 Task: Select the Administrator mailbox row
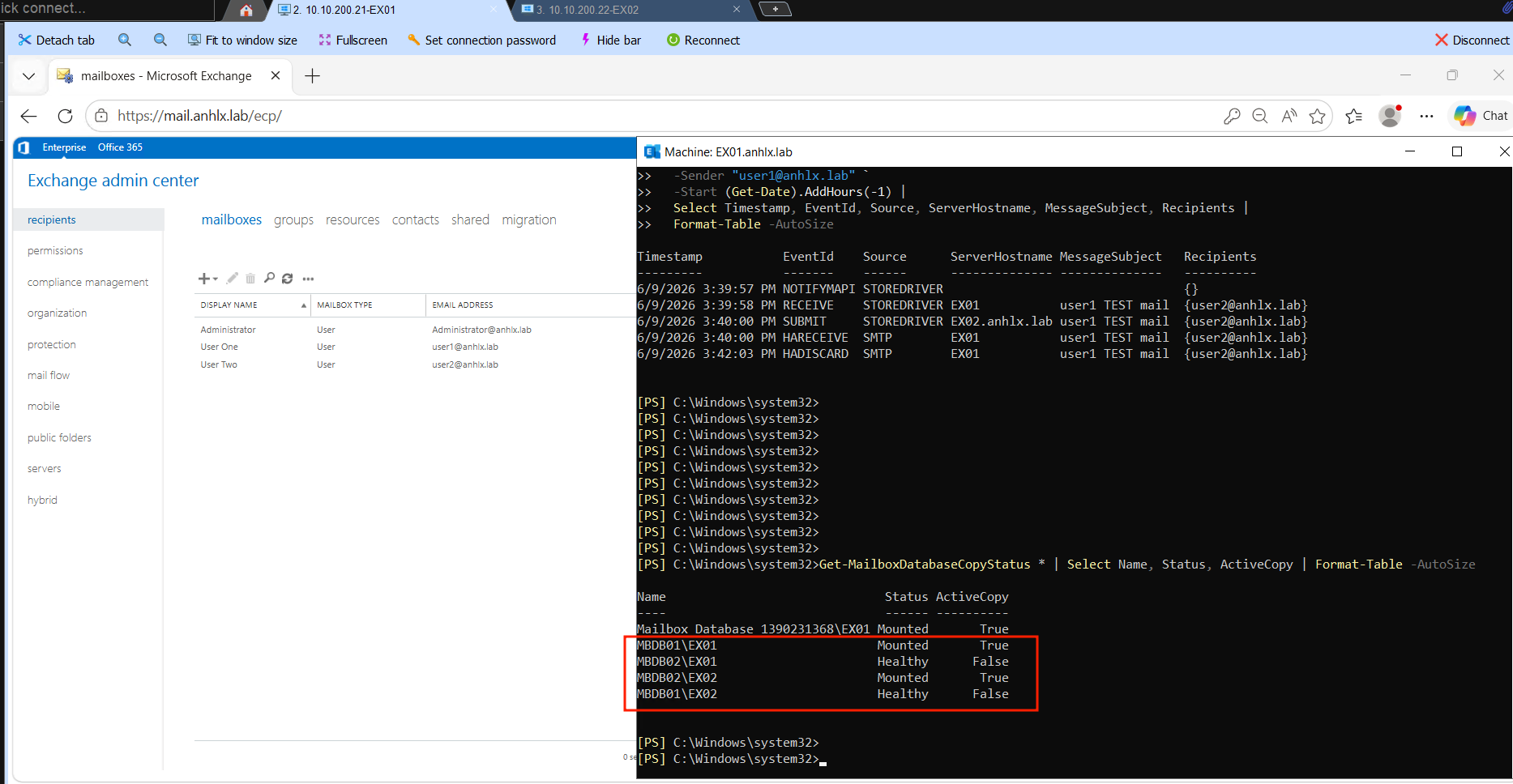(415, 330)
